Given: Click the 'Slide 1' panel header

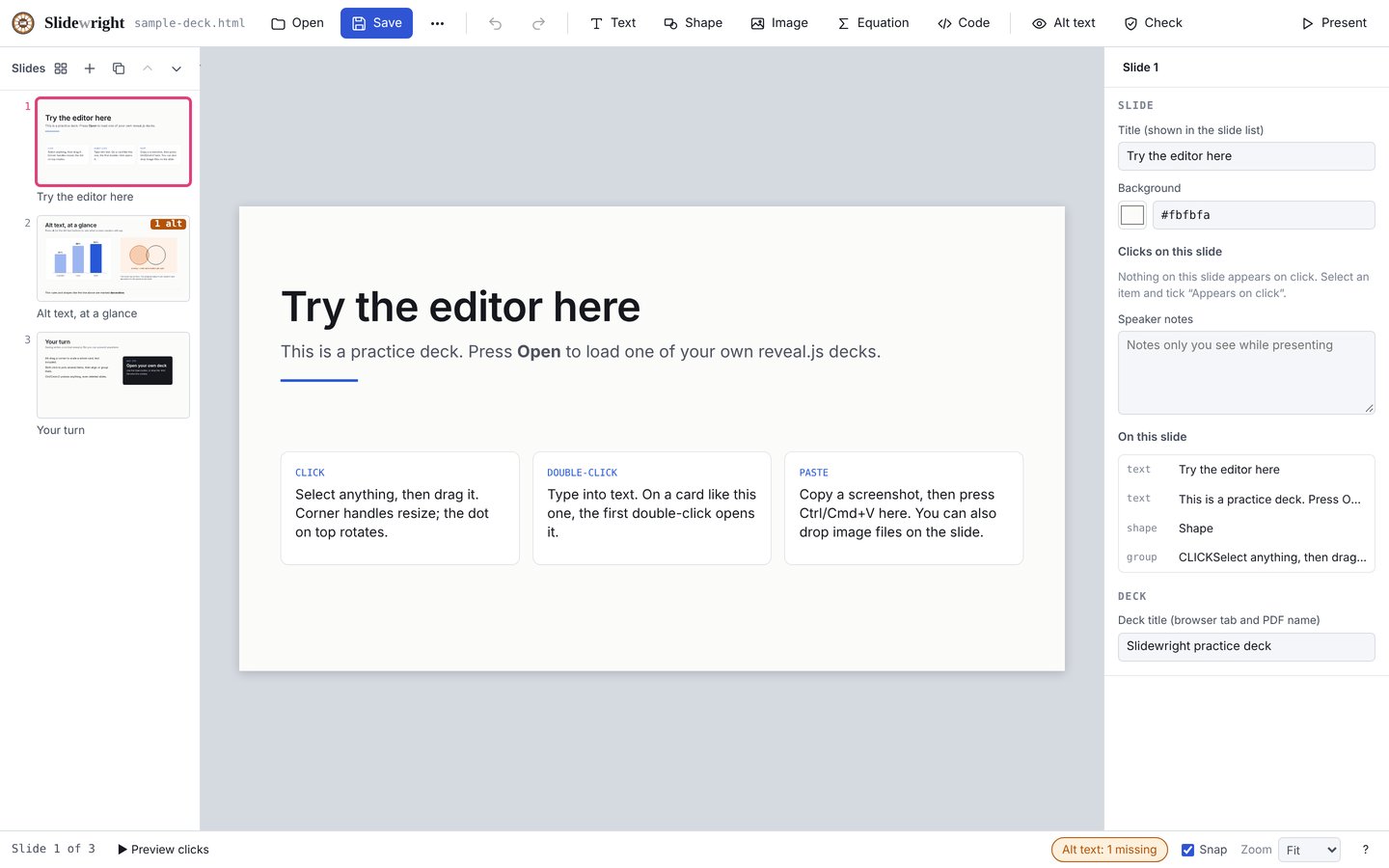Looking at the screenshot, I should pos(1140,68).
